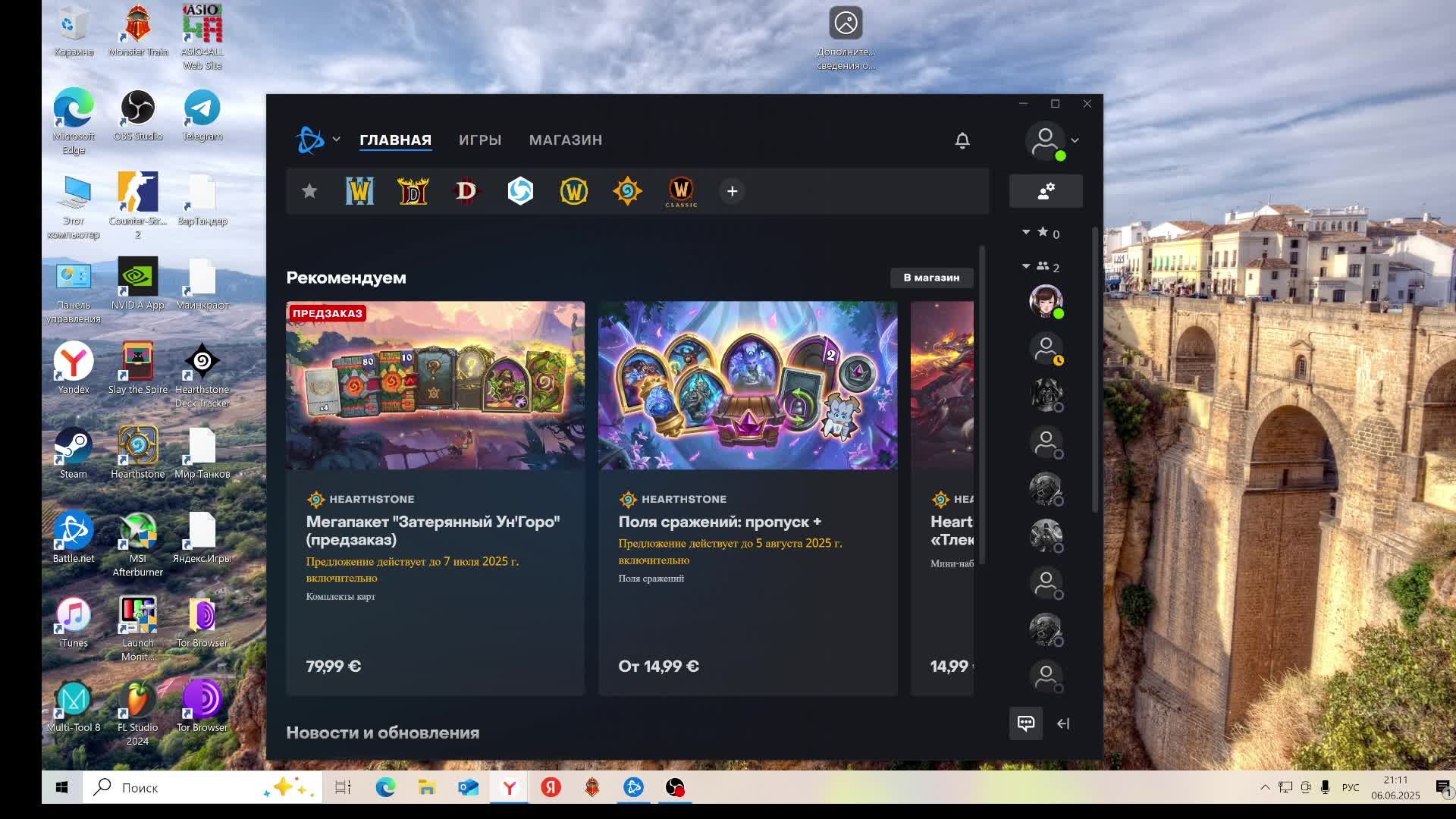Click the Новости и обновления heading
This screenshot has height=819, width=1456.
coord(382,733)
